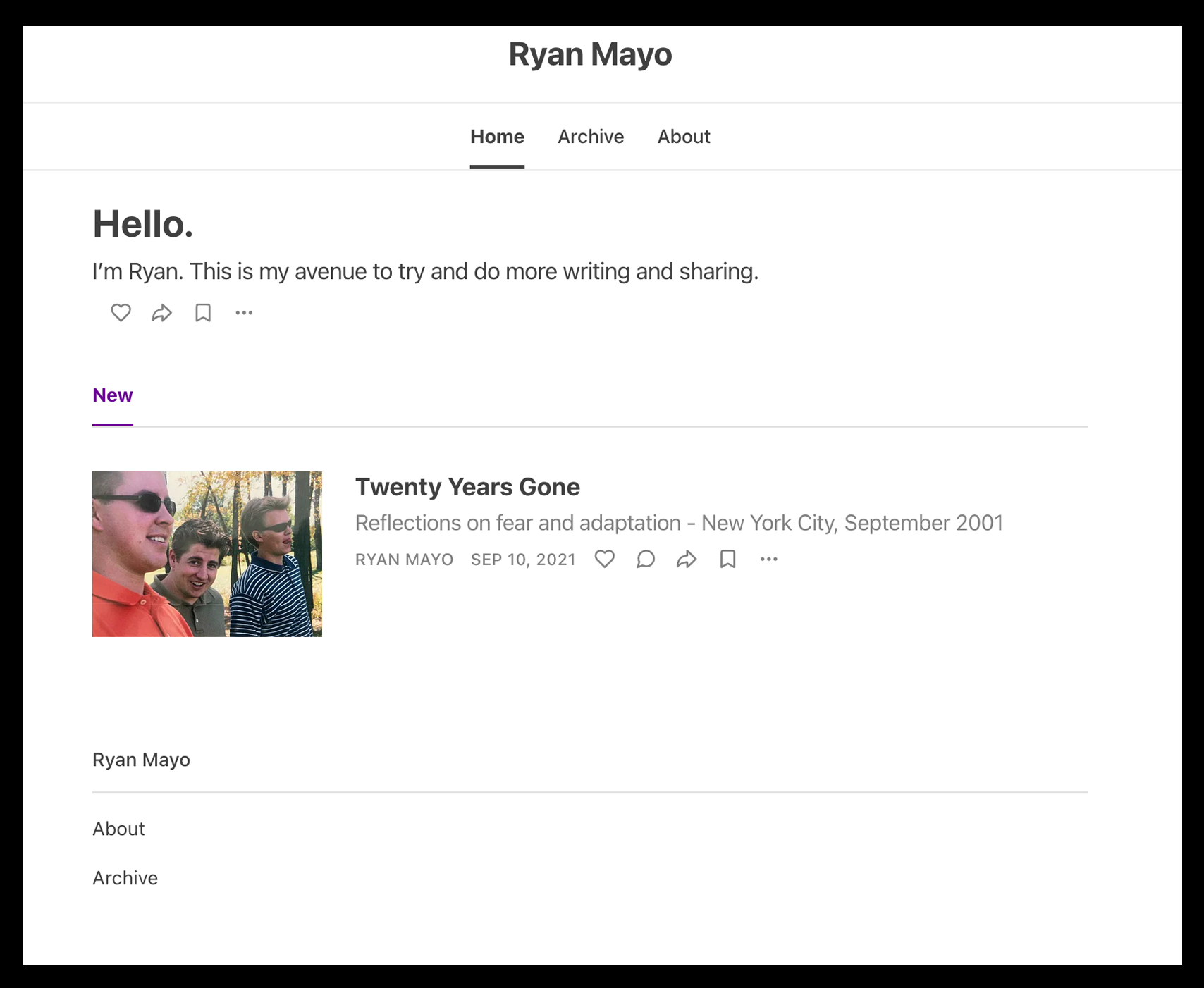Click the Hello. heading

pyautogui.click(x=143, y=224)
